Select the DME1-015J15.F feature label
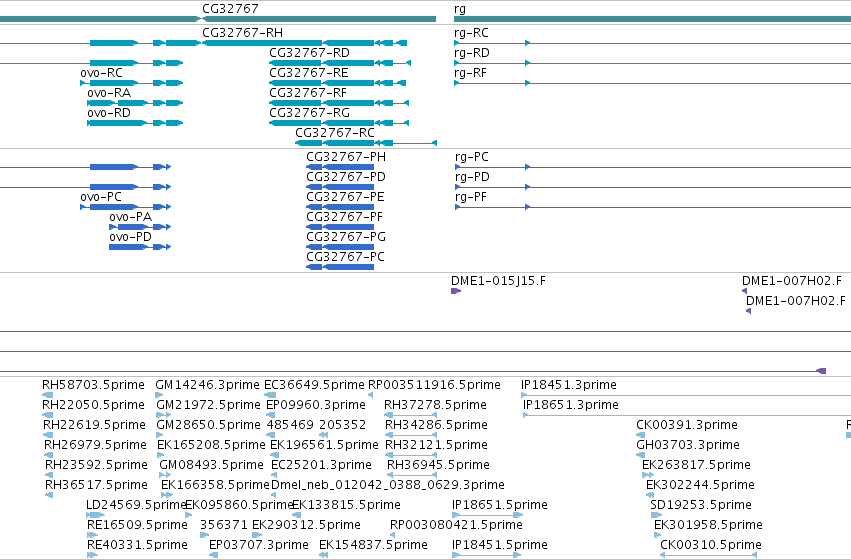This screenshot has width=851, height=560. pyautogui.click(x=498, y=281)
